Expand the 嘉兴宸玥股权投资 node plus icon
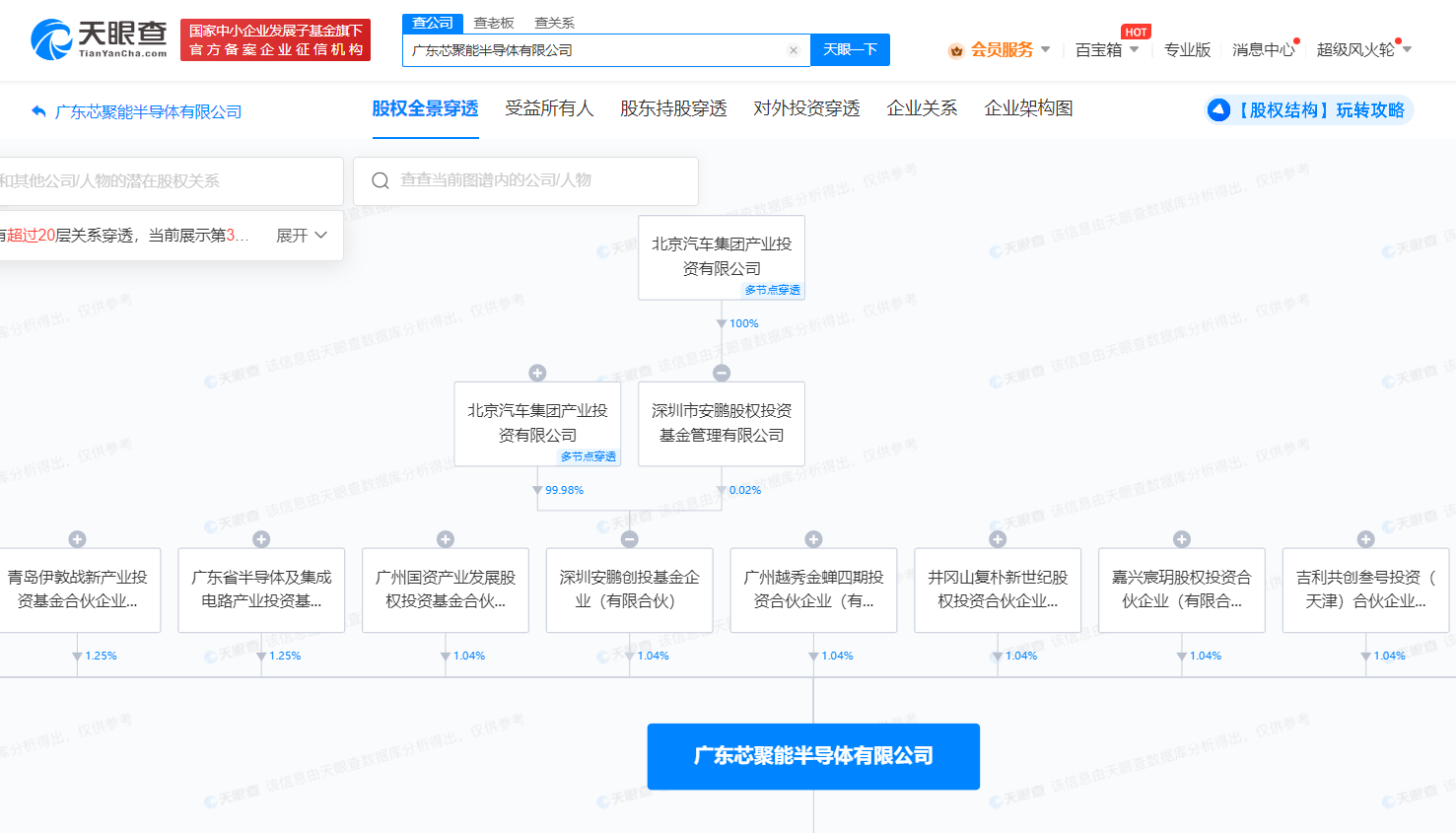This screenshot has height=833, width=1456. tap(1182, 539)
